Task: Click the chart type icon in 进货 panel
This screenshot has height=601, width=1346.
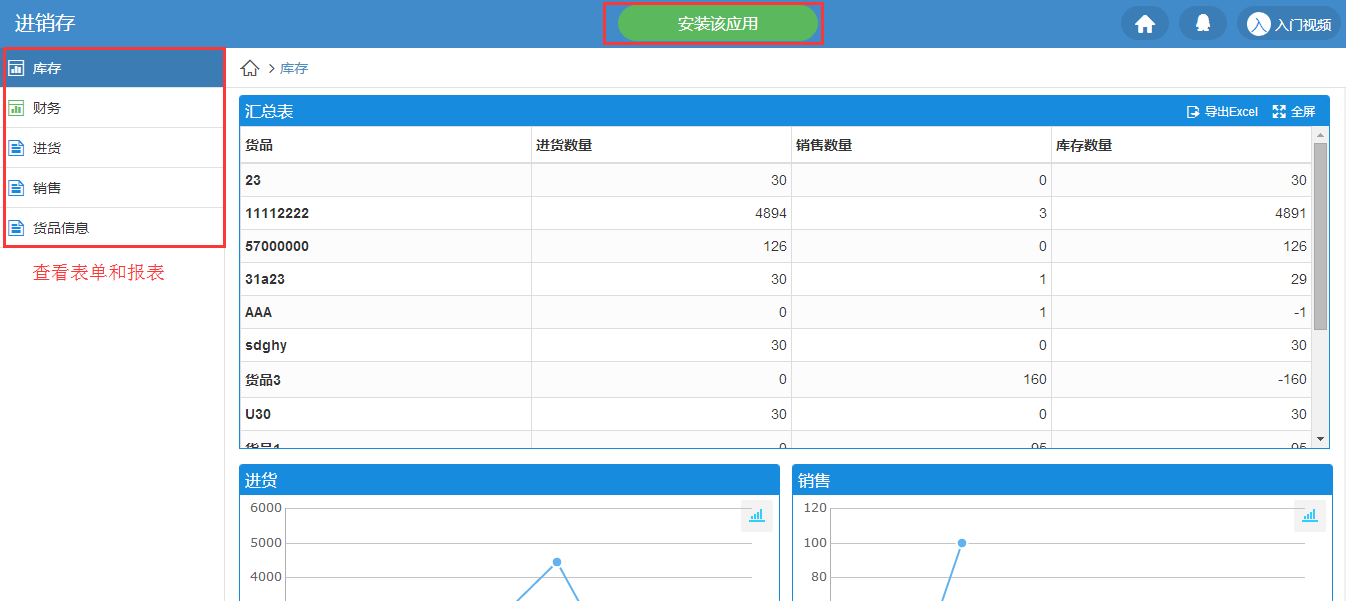Action: coord(756,515)
